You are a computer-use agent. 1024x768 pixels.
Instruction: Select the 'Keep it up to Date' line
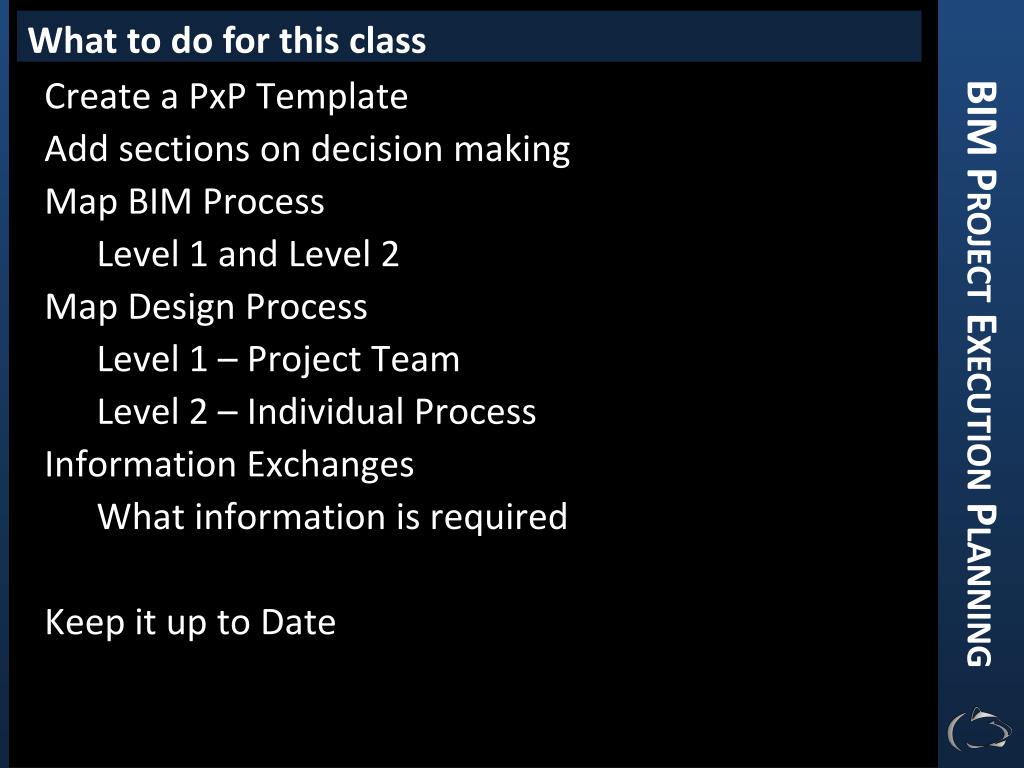click(x=191, y=623)
